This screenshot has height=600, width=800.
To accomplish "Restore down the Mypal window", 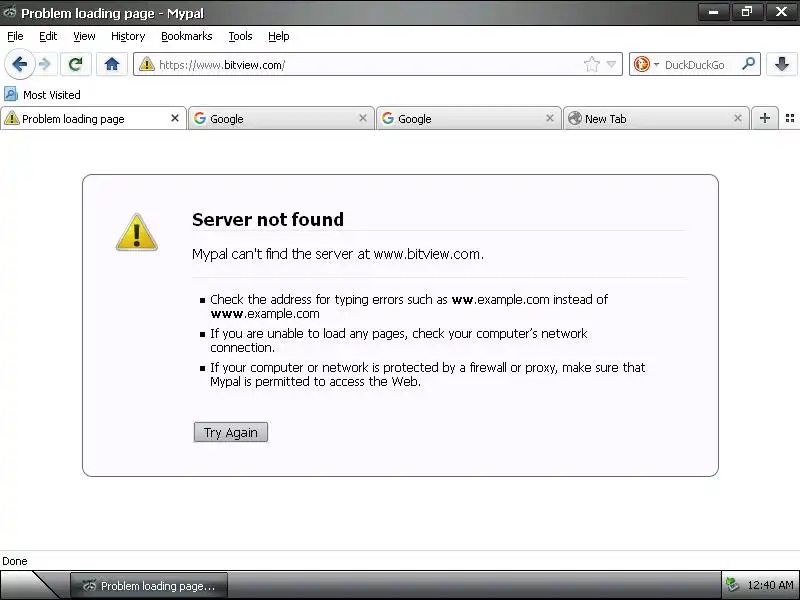I will pyautogui.click(x=747, y=12).
